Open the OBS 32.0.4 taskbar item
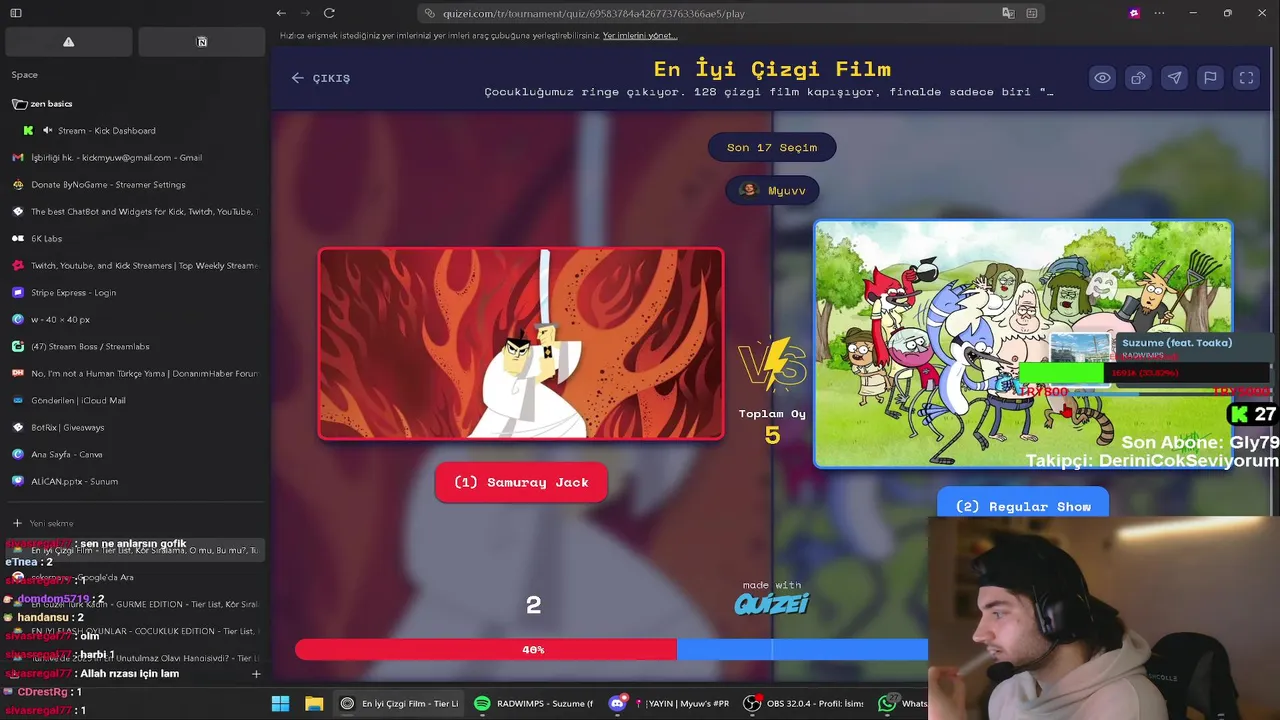1280x720 pixels. pyautogui.click(x=804, y=703)
